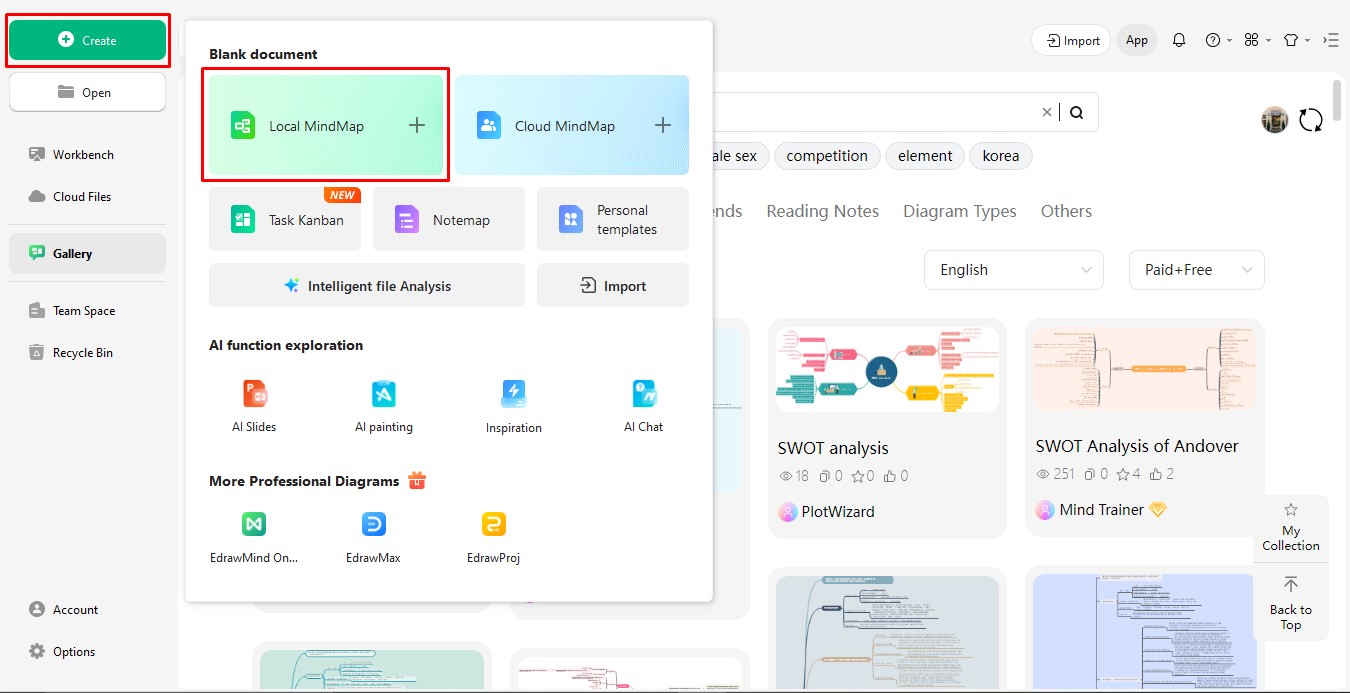Click Back to Top
The width and height of the screenshot is (1350, 693).
[1291, 603]
